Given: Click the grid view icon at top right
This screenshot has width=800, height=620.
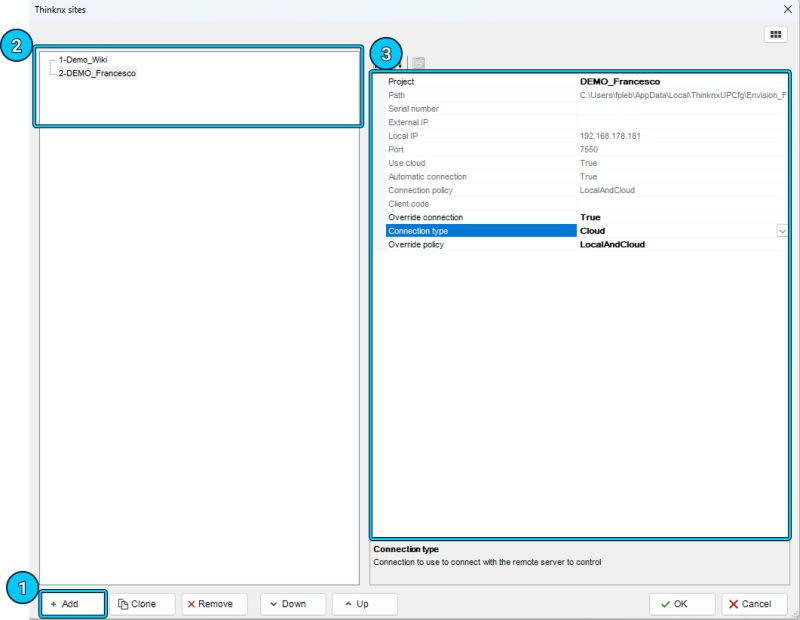Looking at the screenshot, I should point(776,34).
